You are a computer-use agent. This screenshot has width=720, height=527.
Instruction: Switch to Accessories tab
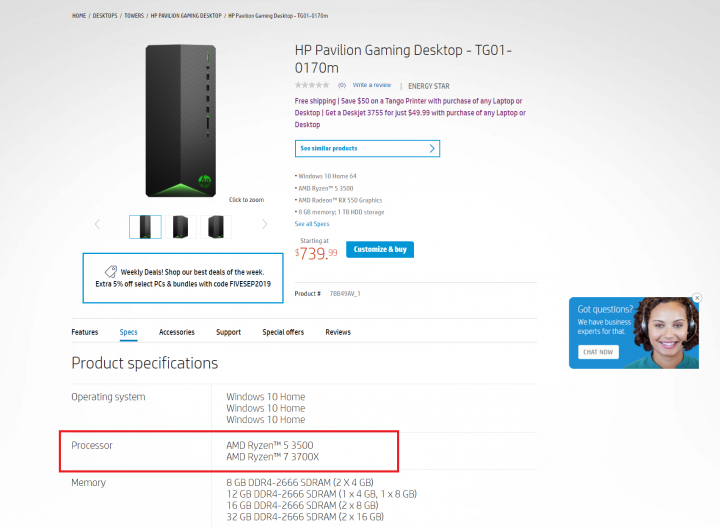(177, 332)
